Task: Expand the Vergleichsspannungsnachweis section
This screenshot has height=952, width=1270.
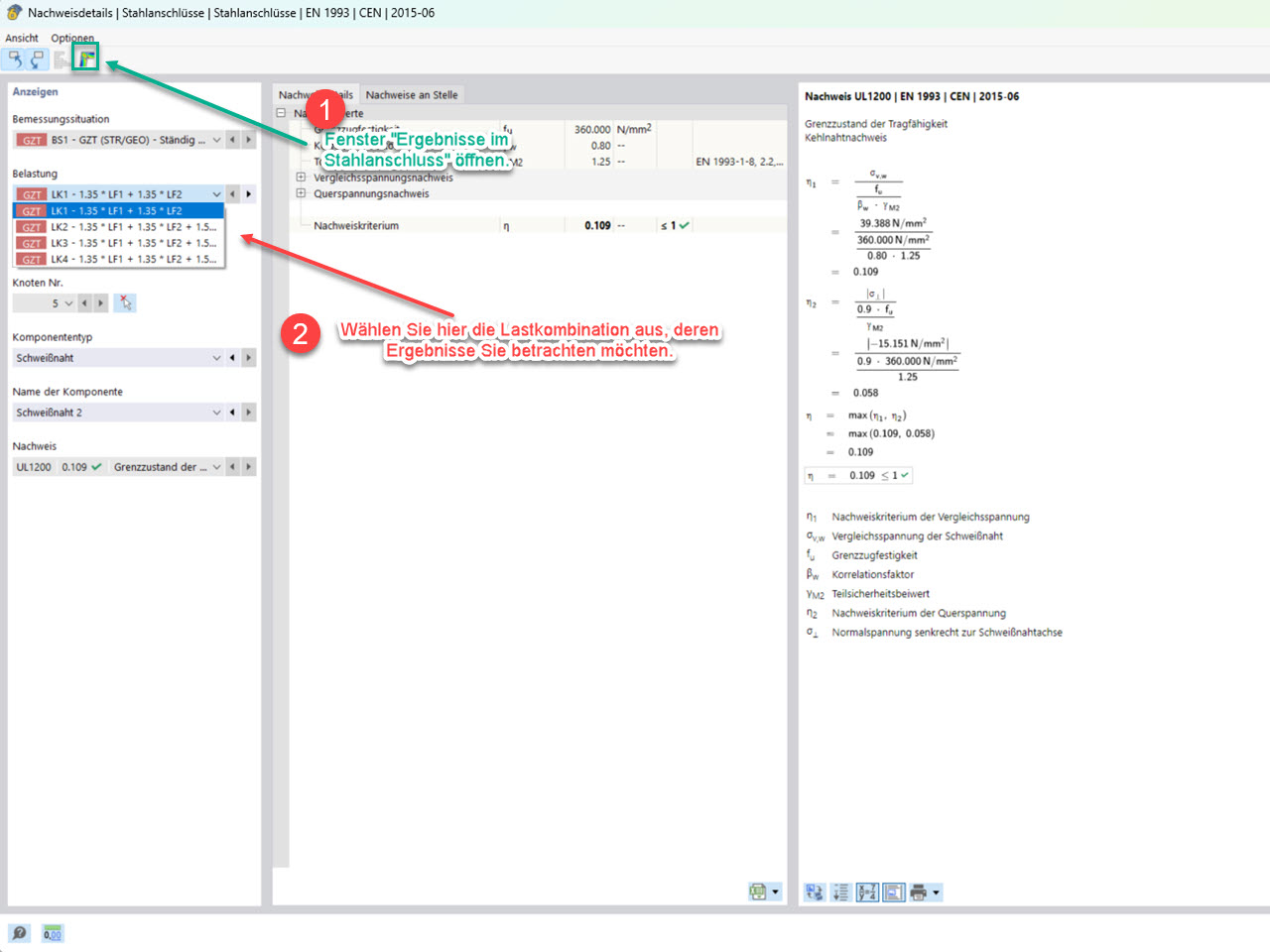Action: [301, 178]
